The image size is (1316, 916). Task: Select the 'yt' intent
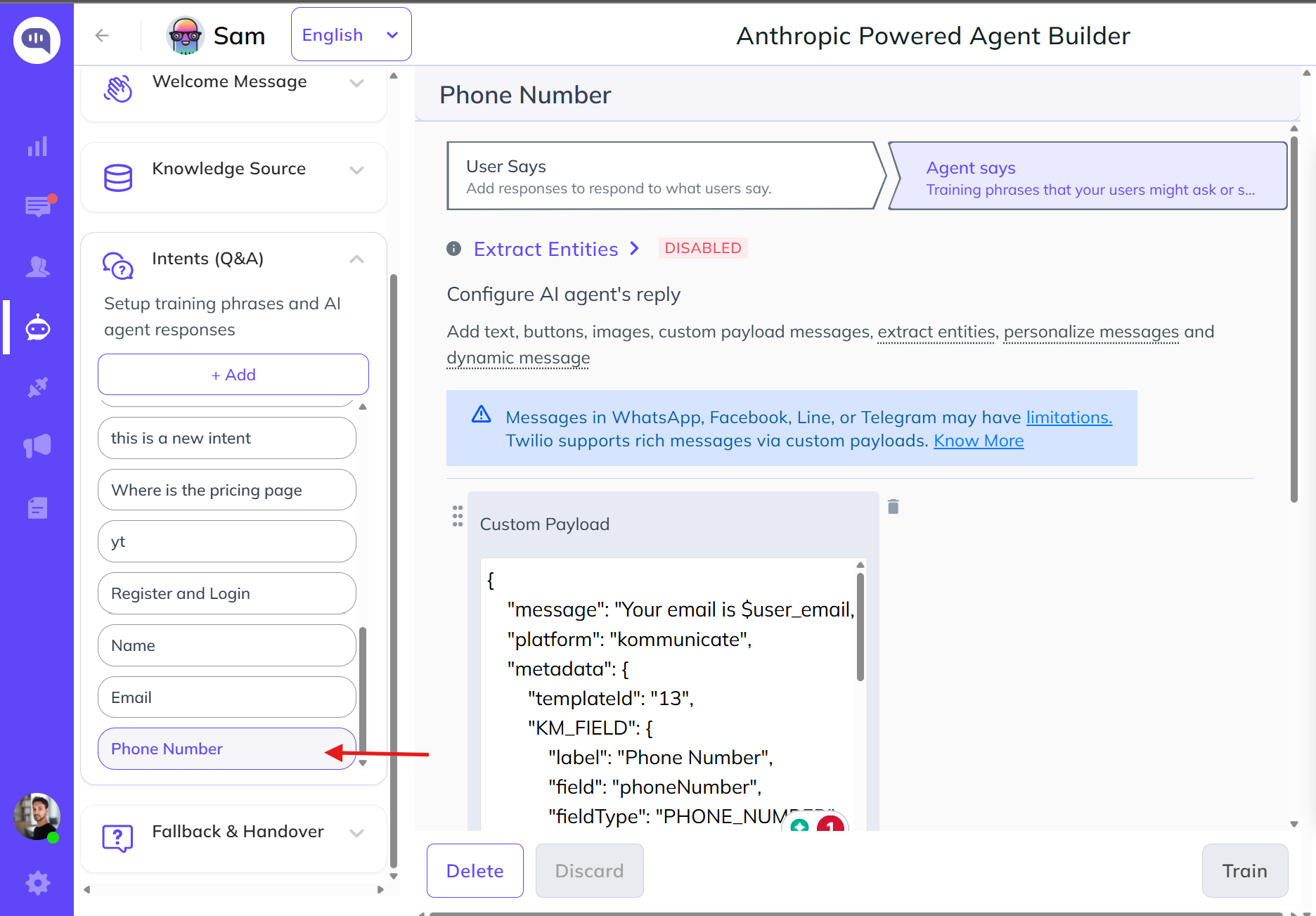click(x=227, y=541)
